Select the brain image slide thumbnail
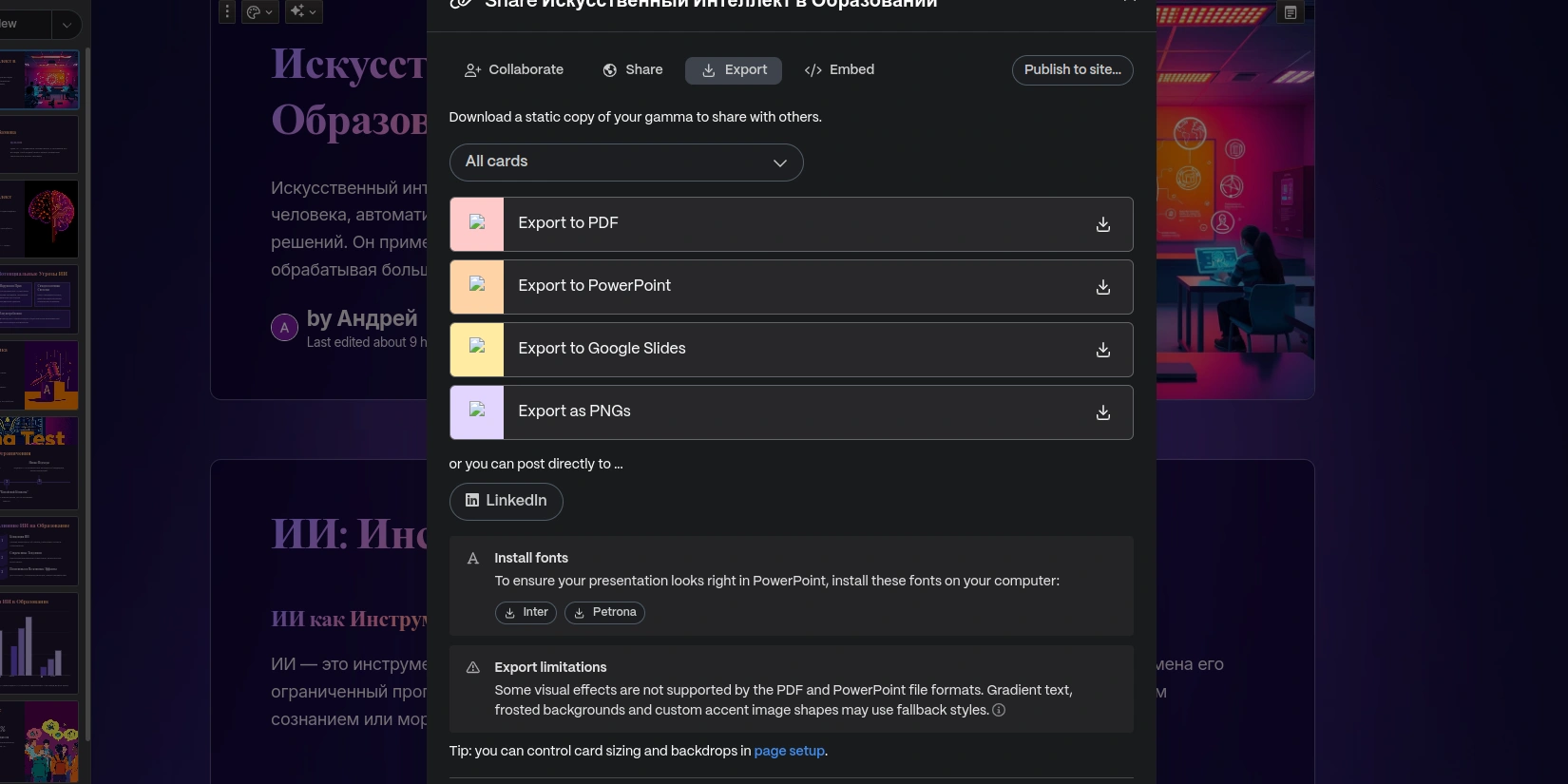Viewport: 1568px width, 784px height. (x=39, y=220)
